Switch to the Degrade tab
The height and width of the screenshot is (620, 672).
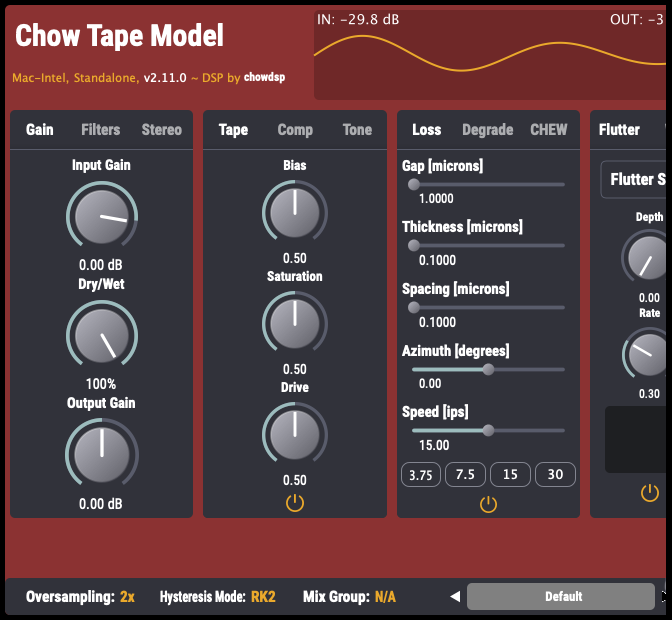click(488, 129)
